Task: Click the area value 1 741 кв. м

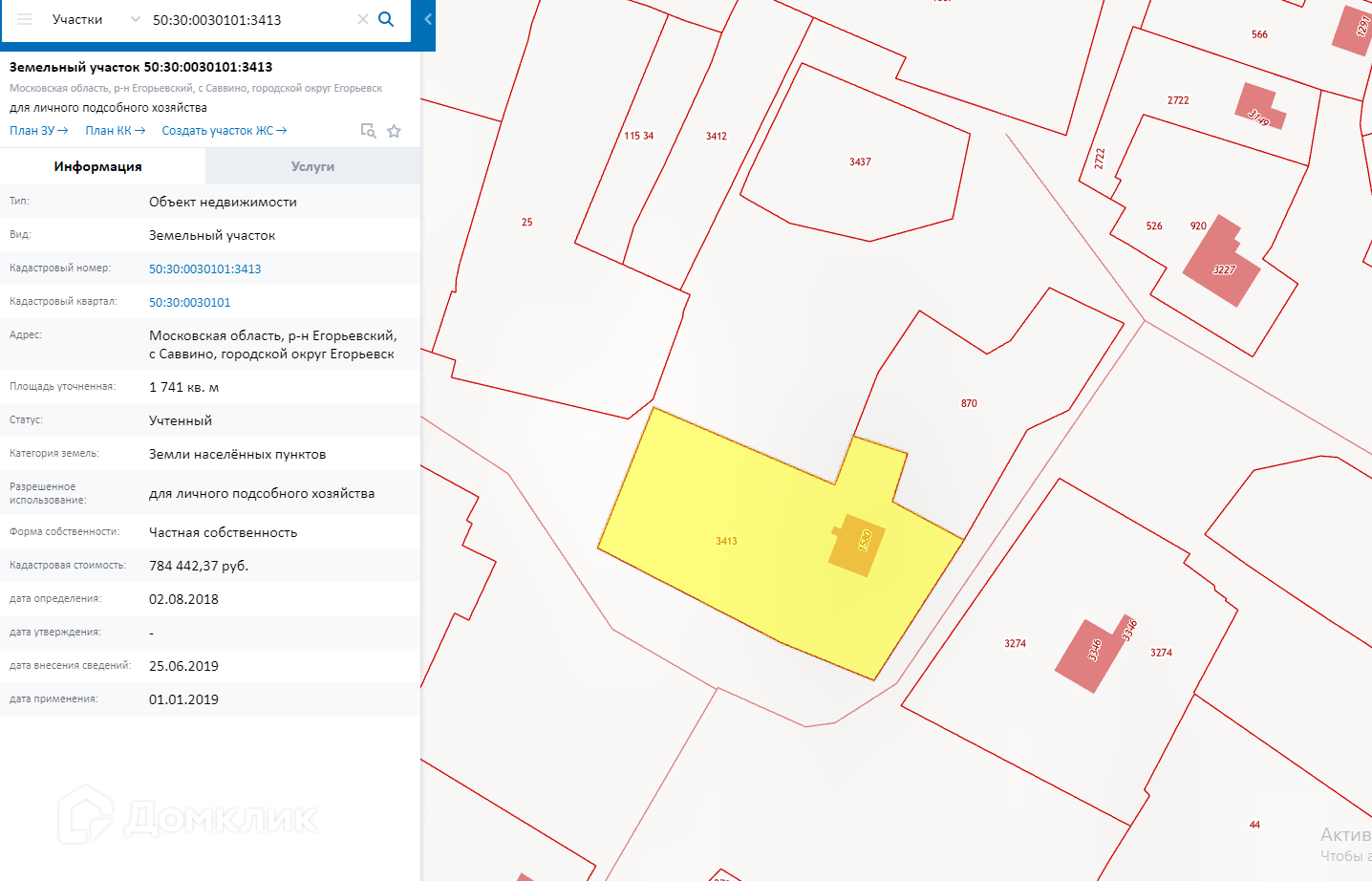Action: tap(184, 387)
